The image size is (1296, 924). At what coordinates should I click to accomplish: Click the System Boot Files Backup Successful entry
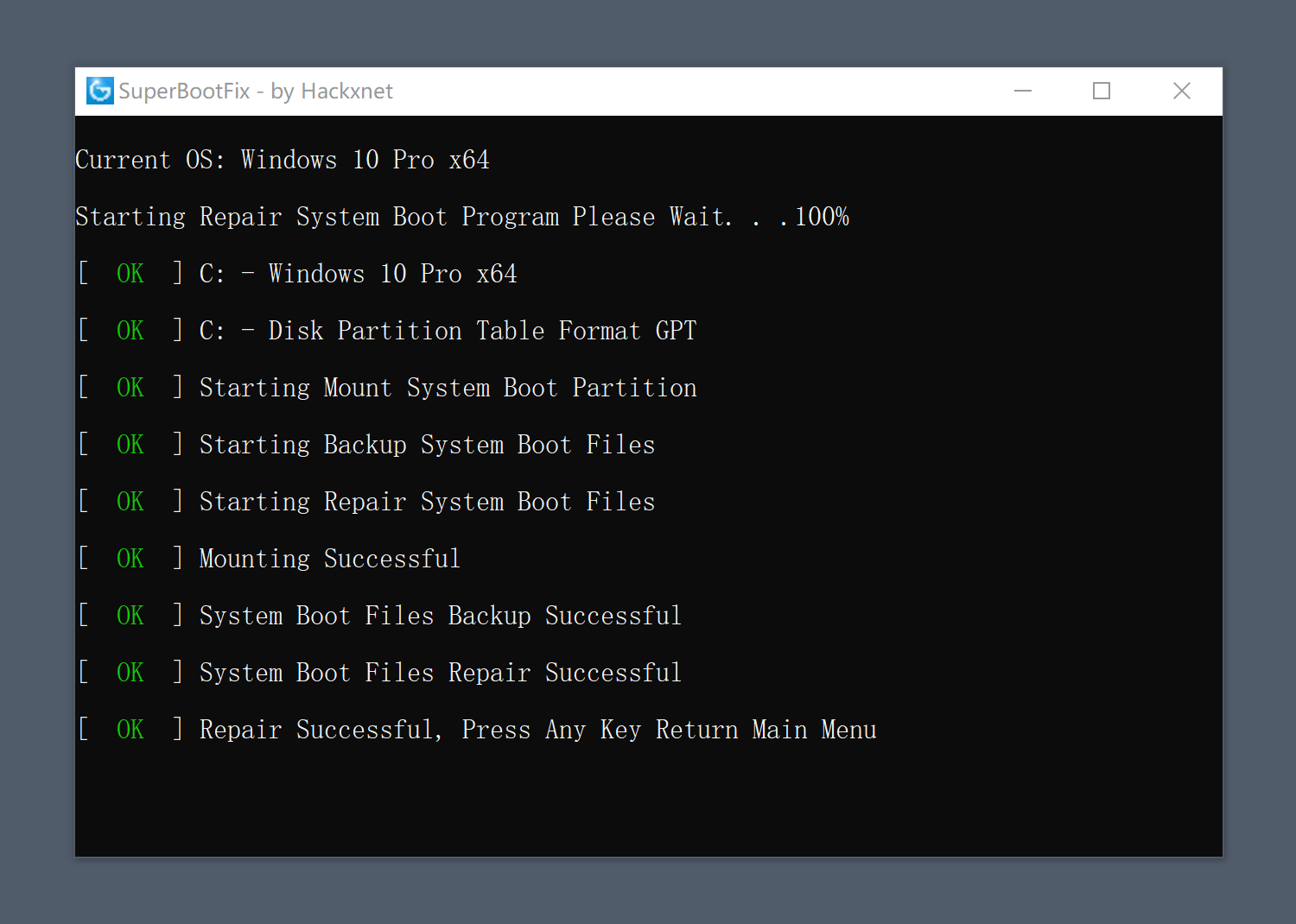tap(440, 615)
